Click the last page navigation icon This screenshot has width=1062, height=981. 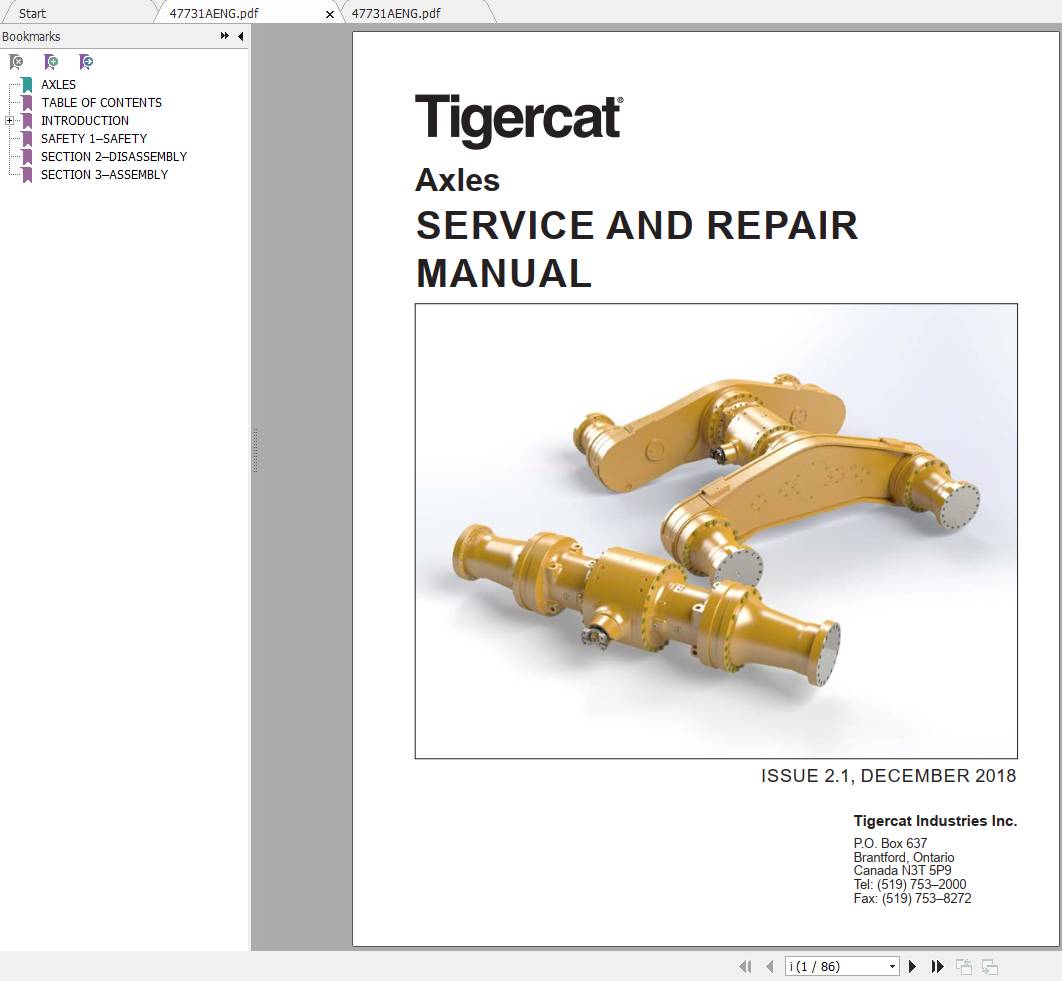click(x=937, y=966)
